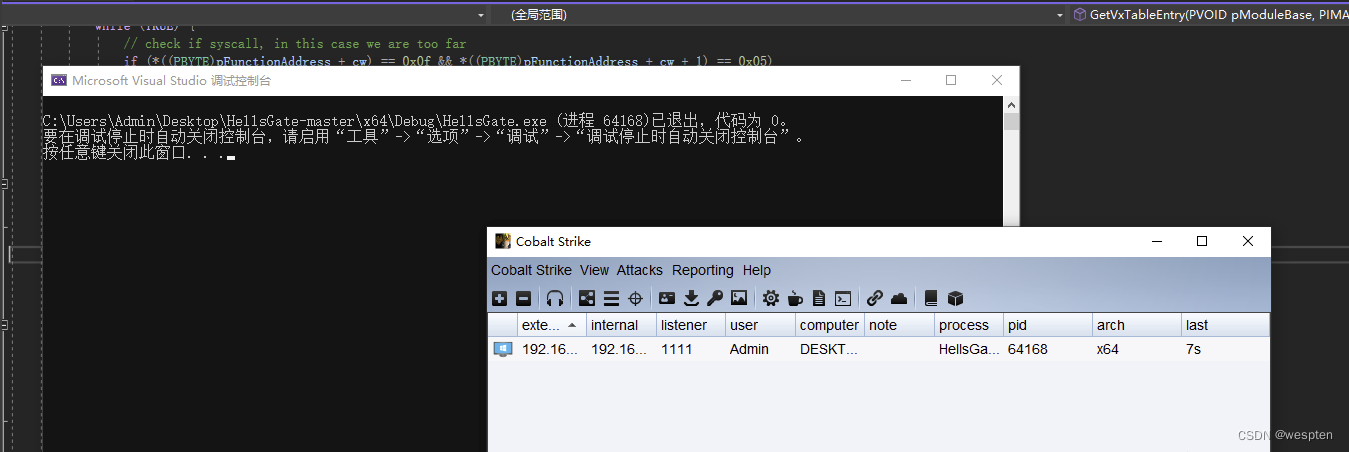The width and height of the screenshot is (1349, 452).
Task: View screenshots via picture icon
Action: point(739,298)
